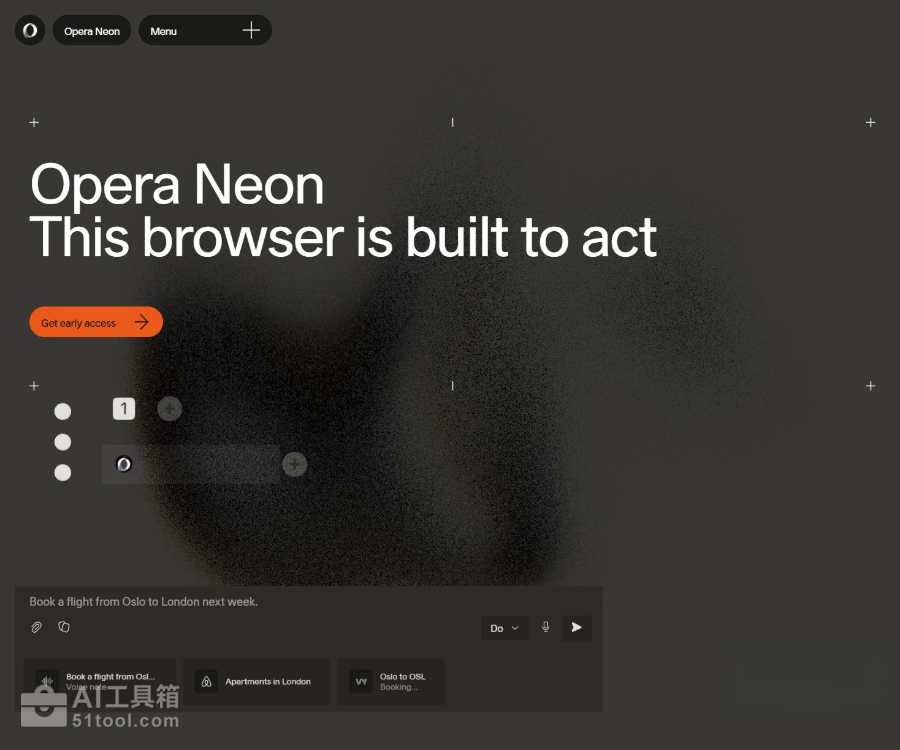Click the arrow on Get early access

click(x=142, y=322)
